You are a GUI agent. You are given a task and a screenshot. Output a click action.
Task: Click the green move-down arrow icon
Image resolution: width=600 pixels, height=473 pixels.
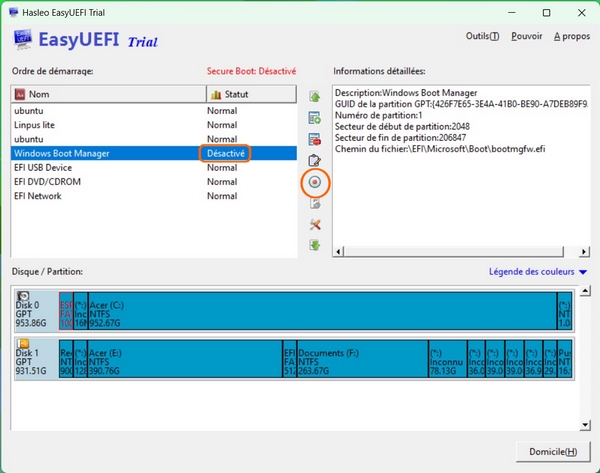(x=315, y=245)
